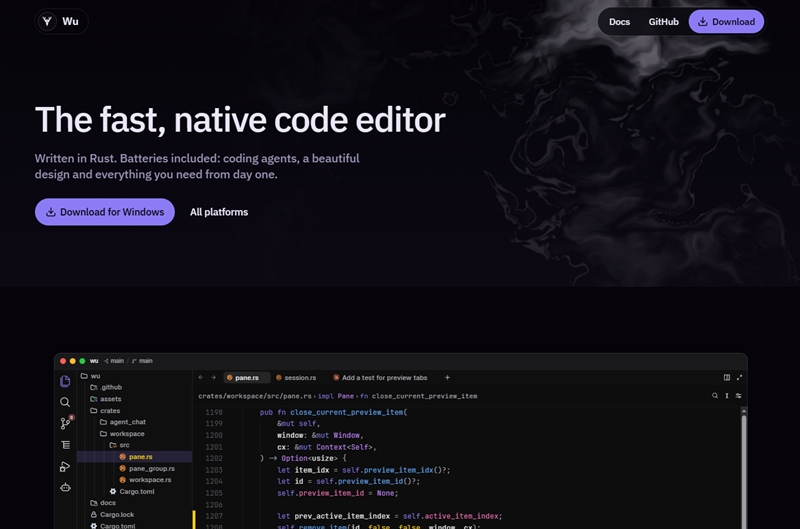Open the Agent robot panel icon
The width and height of the screenshot is (800, 529).
pyautogui.click(x=65, y=488)
